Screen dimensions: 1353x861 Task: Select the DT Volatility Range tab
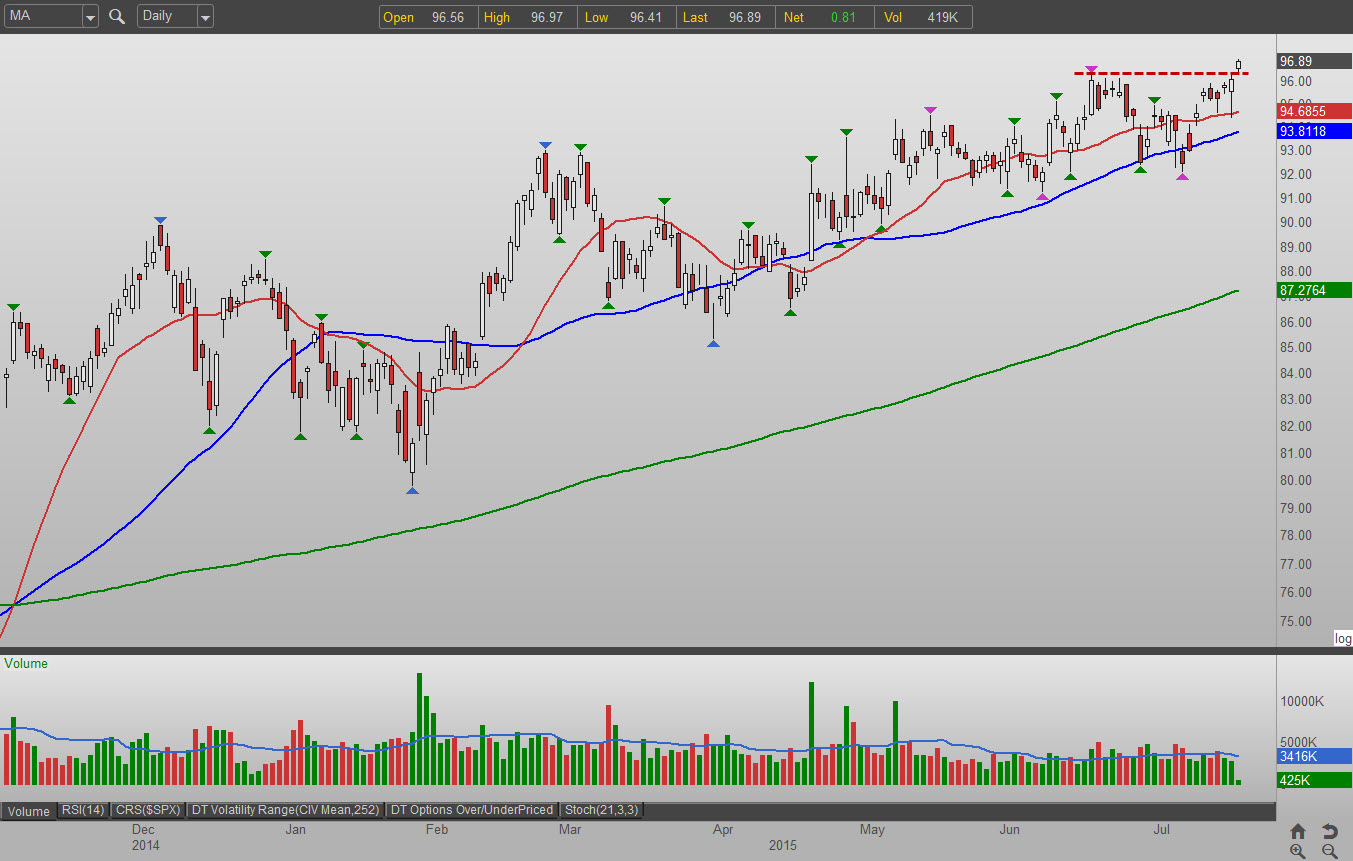tap(285, 810)
